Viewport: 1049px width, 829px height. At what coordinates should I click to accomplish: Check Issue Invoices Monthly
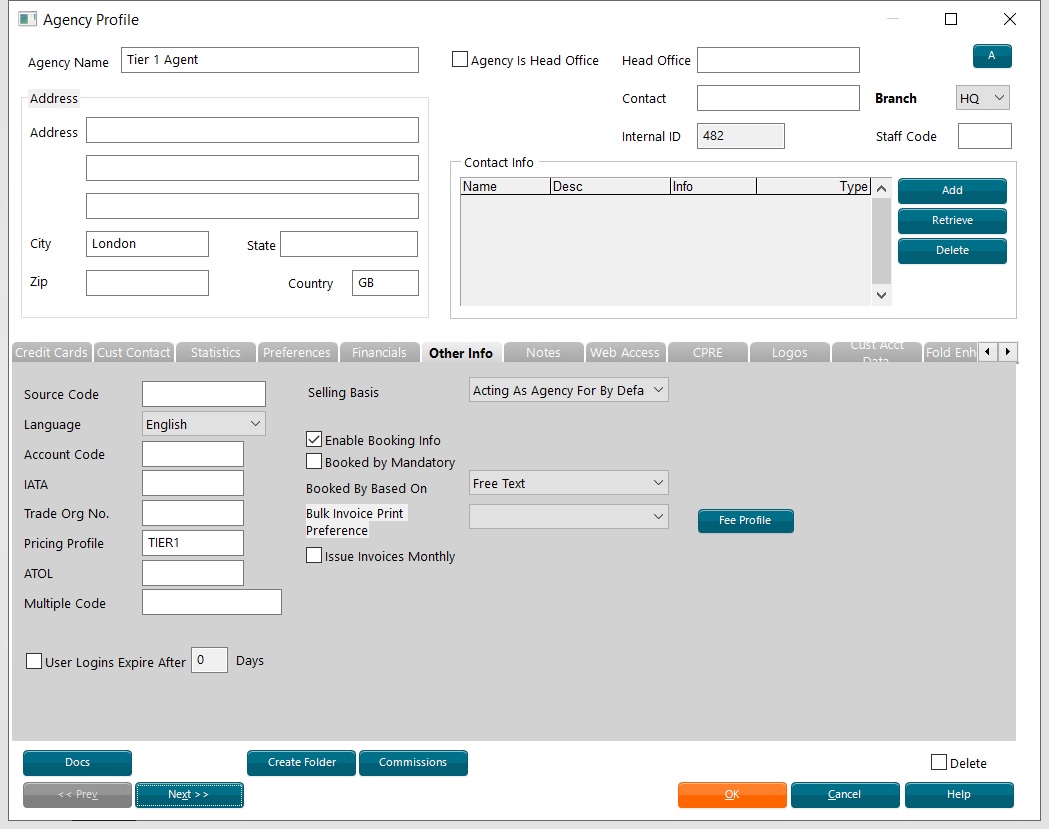coord(314,555)
